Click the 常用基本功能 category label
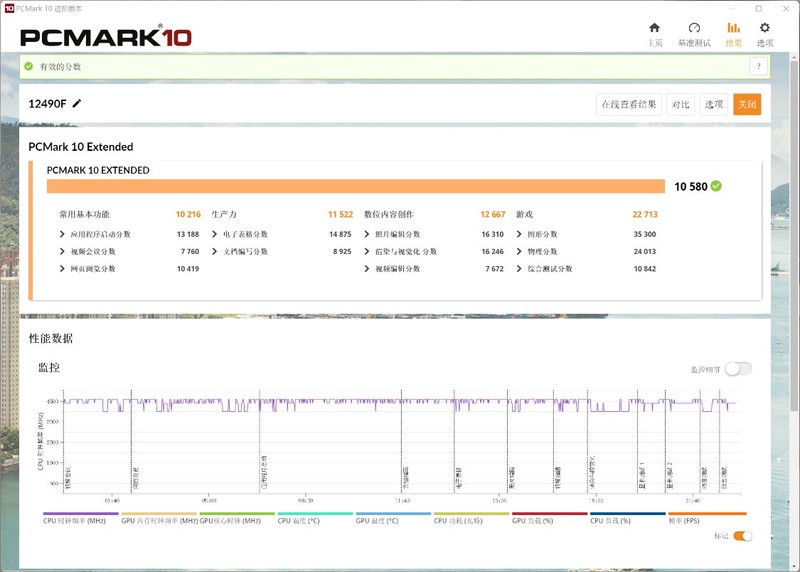This screenshot has height=572, width=800. [x=84, y=214]
